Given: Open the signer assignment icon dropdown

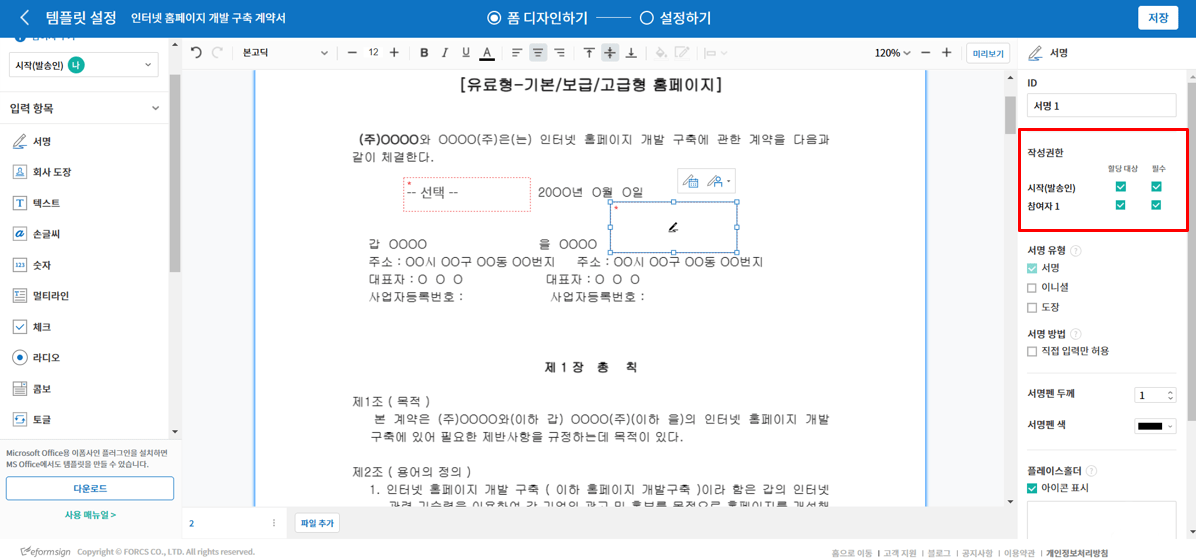Looking at the screenshot, I should 719,181.
